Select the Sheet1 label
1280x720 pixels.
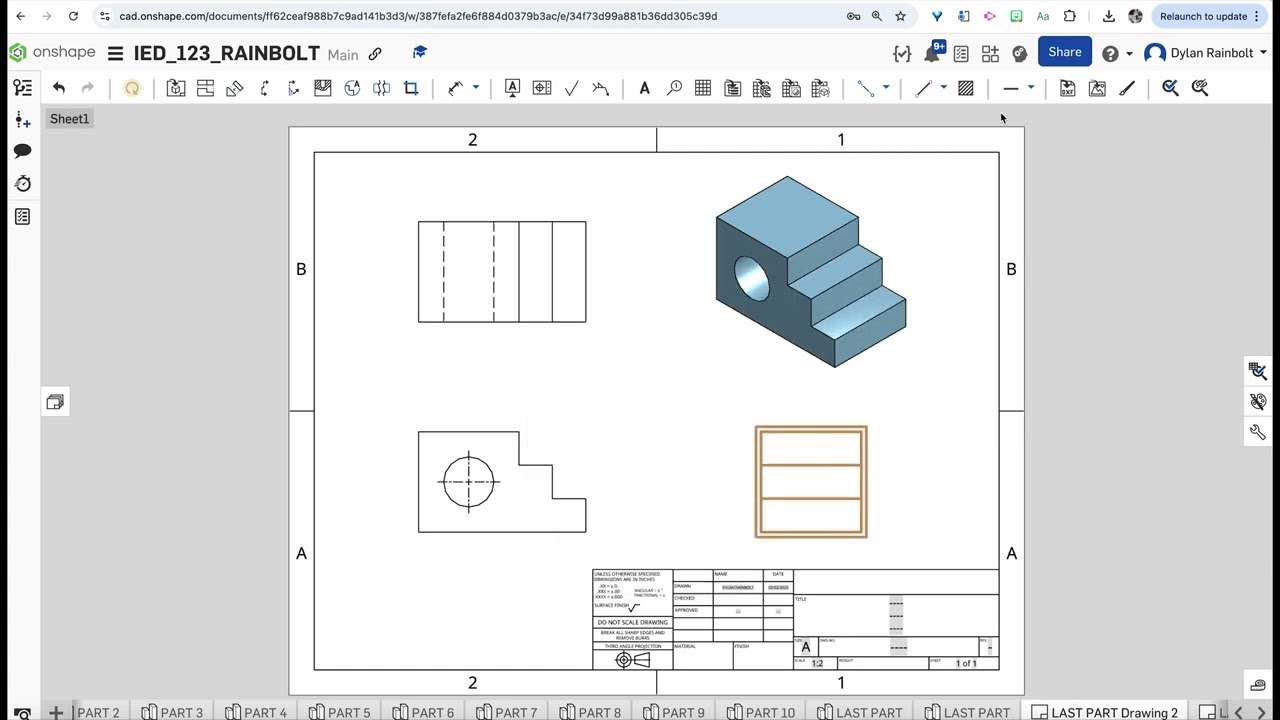(70, 119)
